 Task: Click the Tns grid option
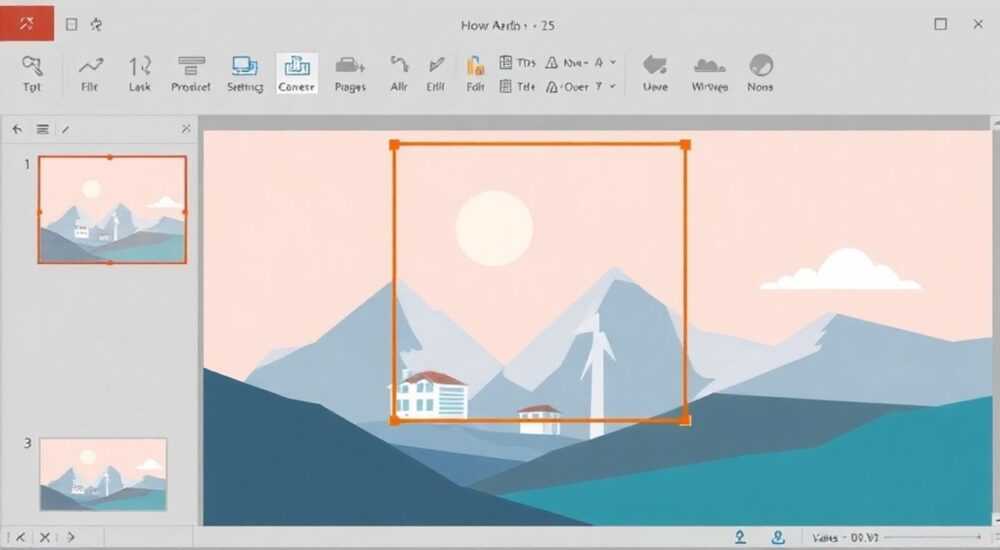point(517,63)
